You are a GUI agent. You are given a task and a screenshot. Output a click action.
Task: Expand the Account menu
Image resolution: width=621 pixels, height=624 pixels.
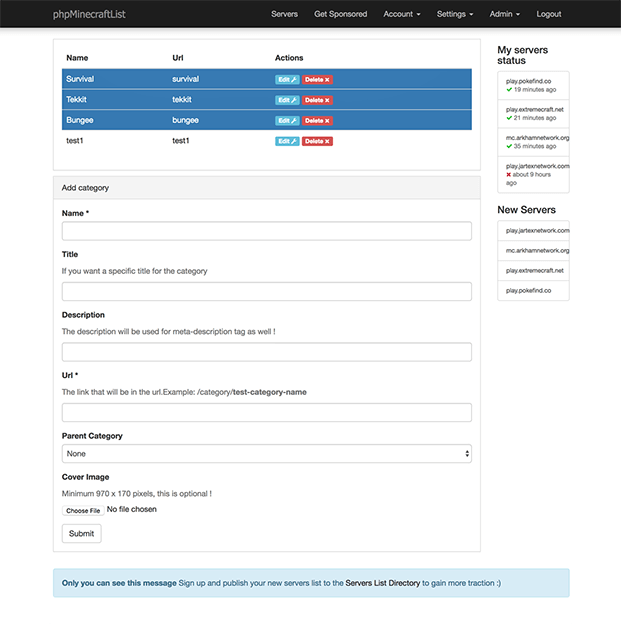401,14
